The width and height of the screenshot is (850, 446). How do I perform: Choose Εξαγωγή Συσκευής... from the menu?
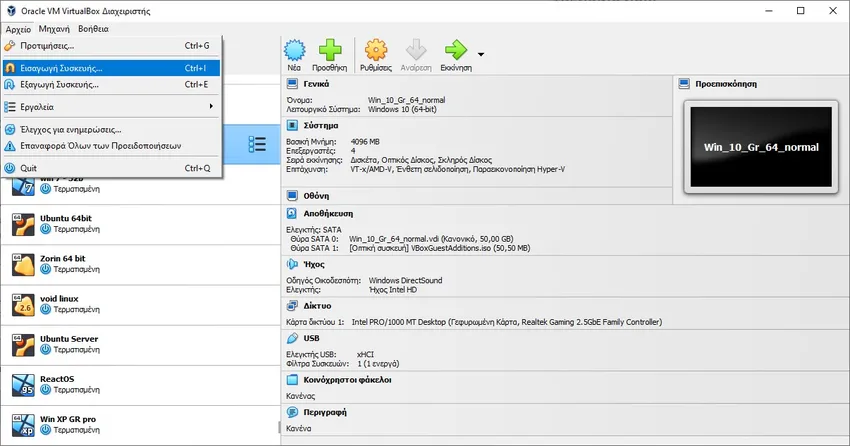point(111,85)
